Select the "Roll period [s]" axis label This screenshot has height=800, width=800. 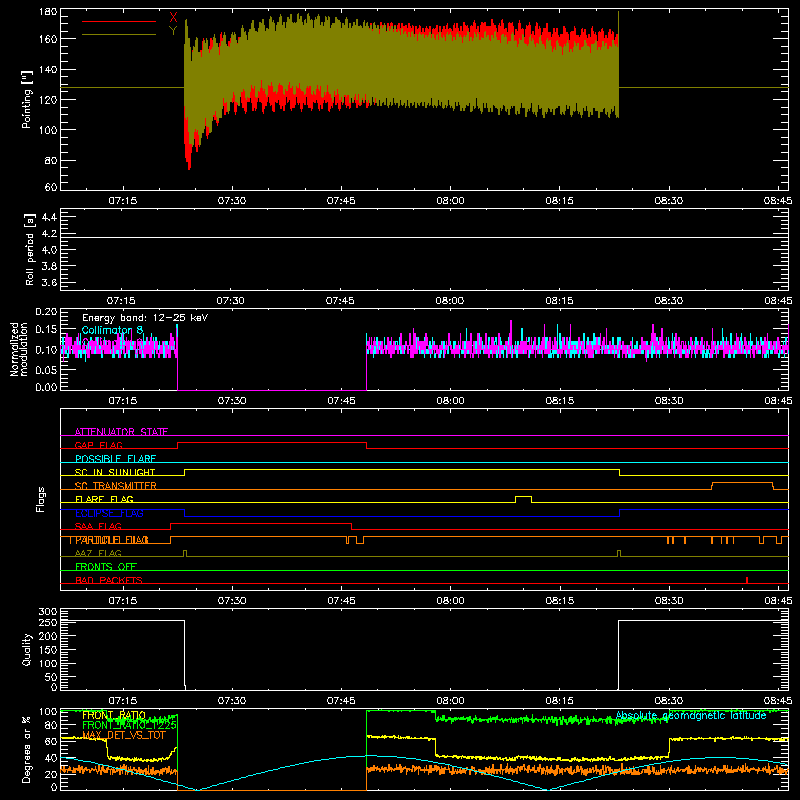29,249
